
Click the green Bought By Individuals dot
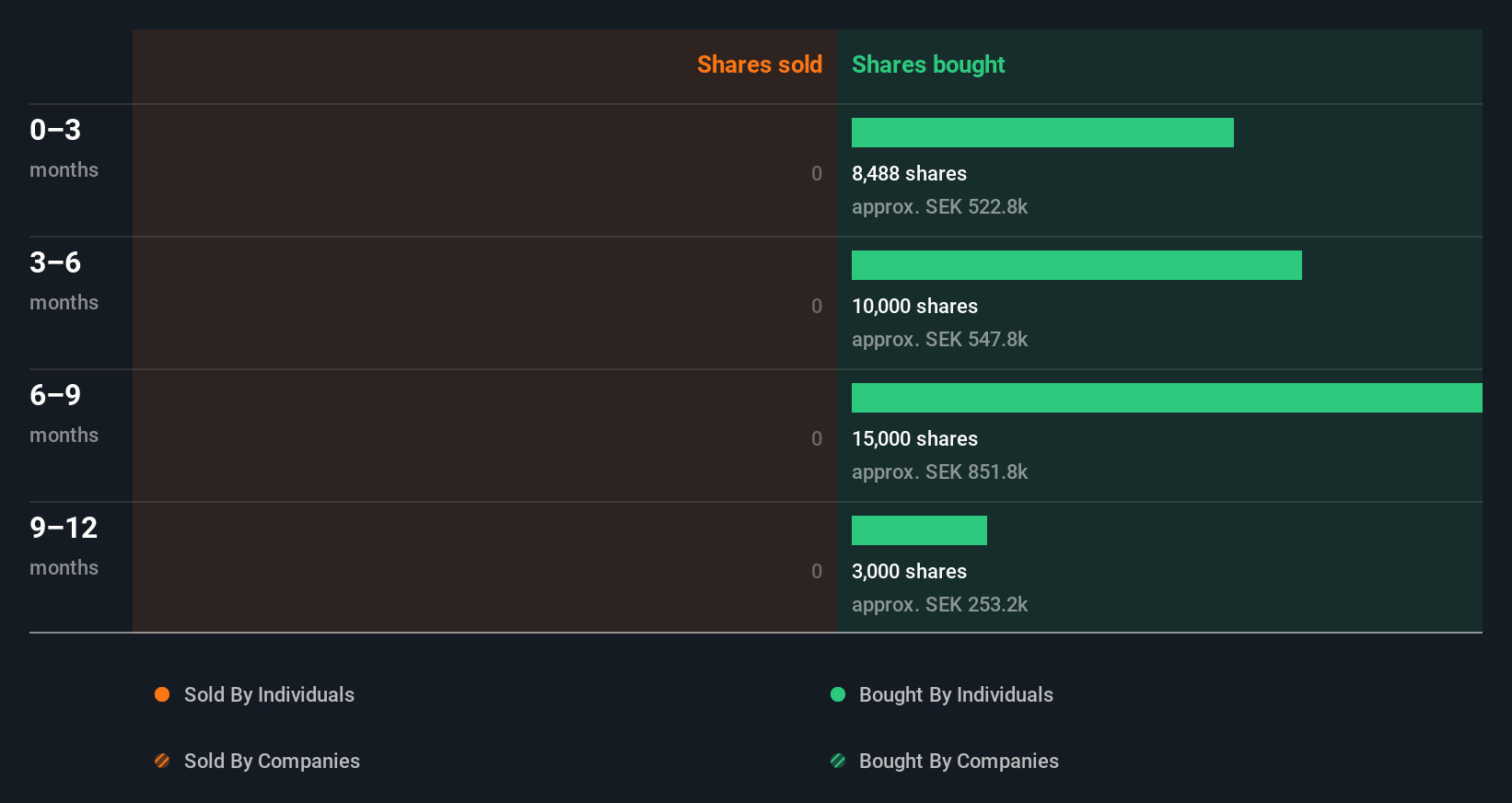(838, 694)
